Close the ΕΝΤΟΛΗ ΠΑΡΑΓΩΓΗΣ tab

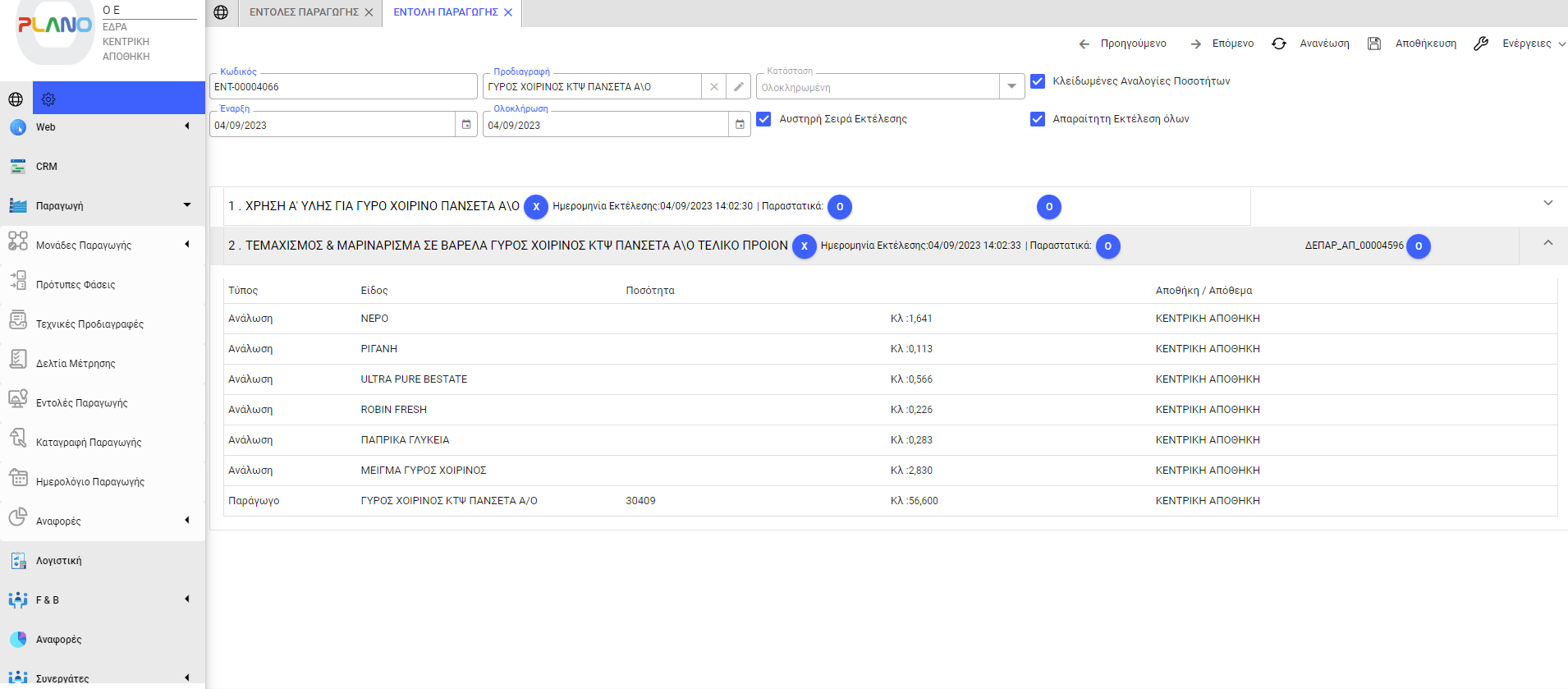point(508,12)
